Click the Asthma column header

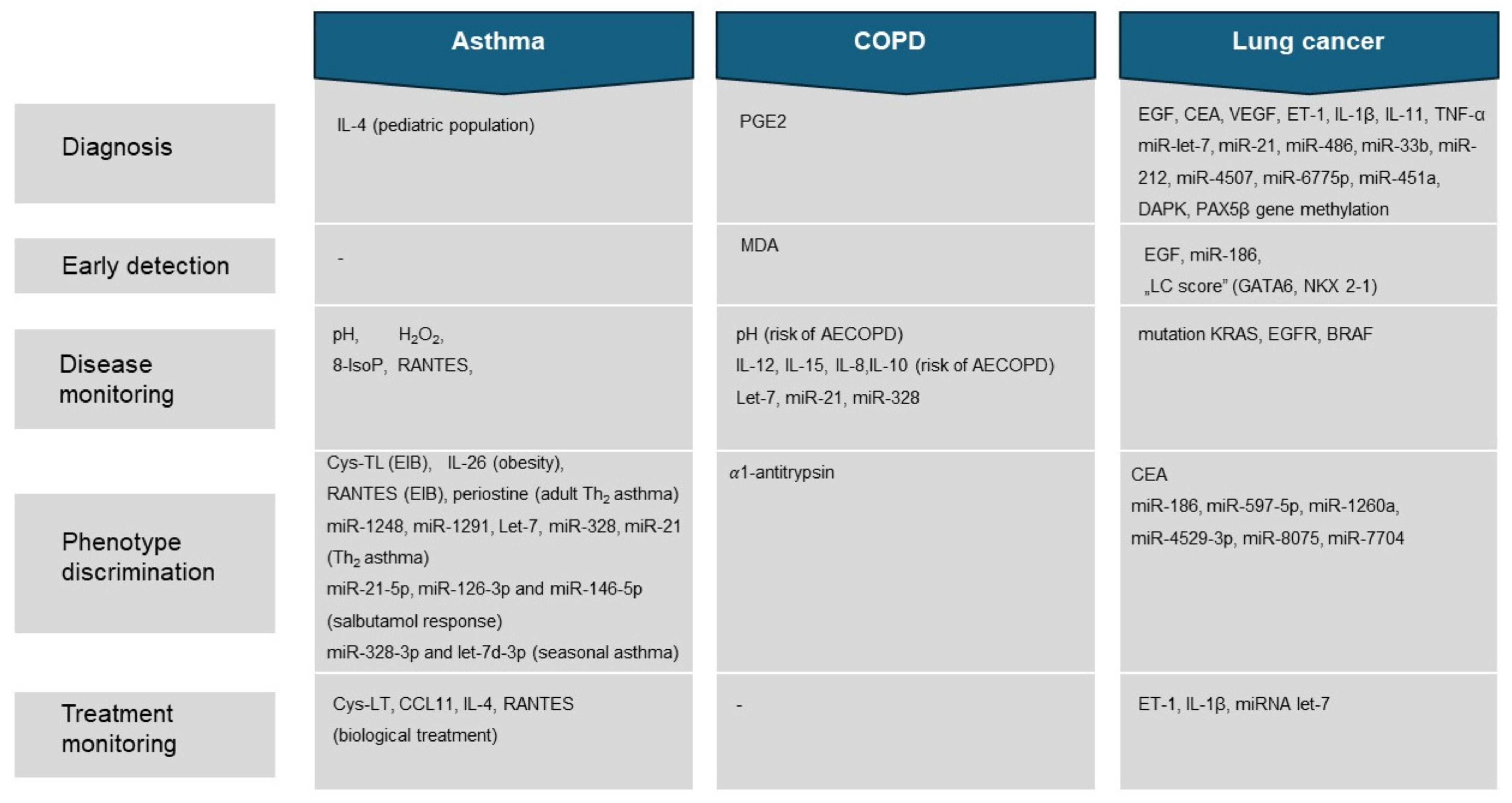(x=498, y=42)
